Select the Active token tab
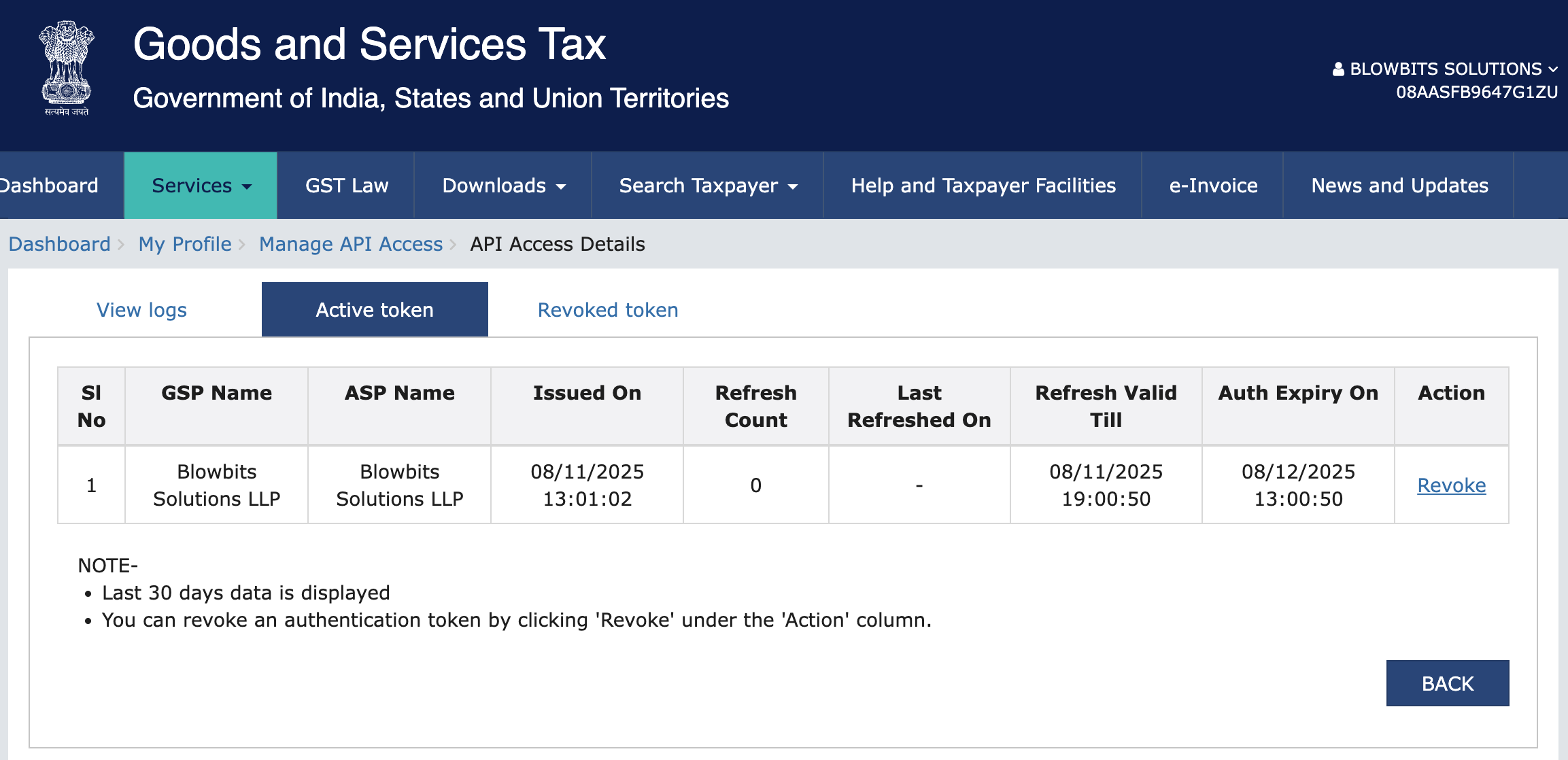Image resolution: width=1568 pixels, height=760 pixels. coord(374,309)
